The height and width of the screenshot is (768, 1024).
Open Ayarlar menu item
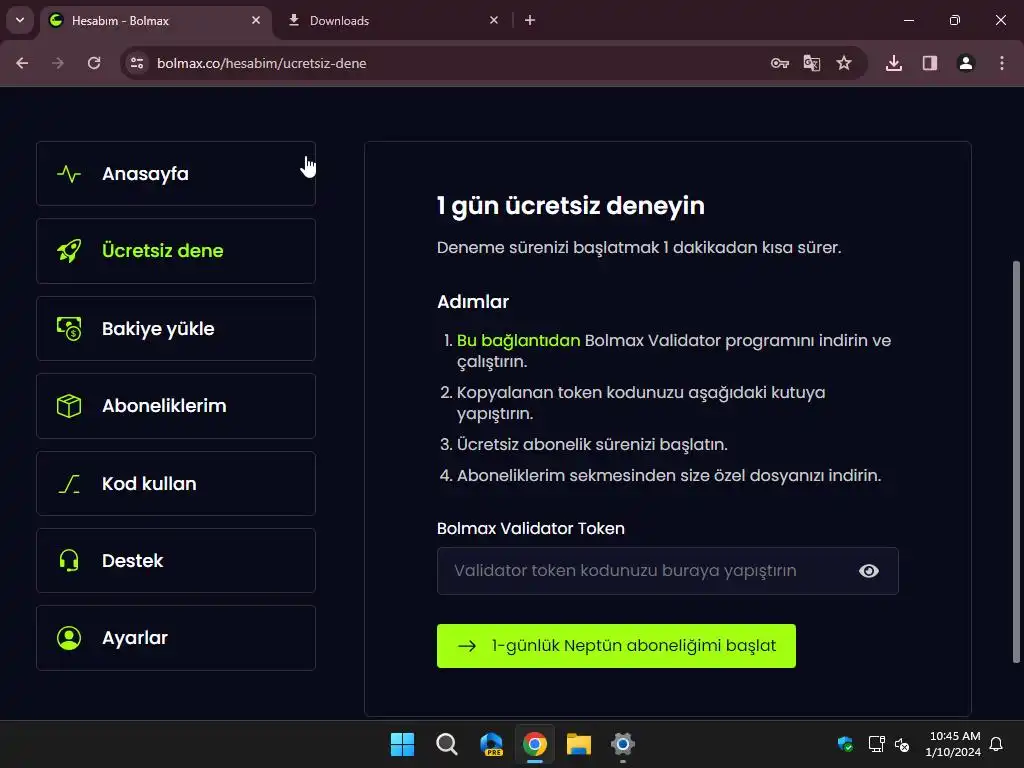[x=176, y=638]
